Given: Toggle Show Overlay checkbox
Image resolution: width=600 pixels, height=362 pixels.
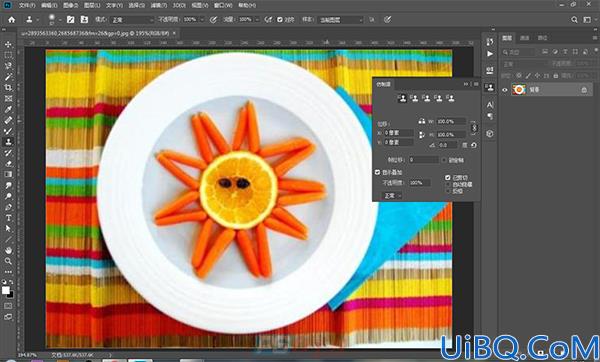Looking at the screenshot, I should [x=377, y=173].
